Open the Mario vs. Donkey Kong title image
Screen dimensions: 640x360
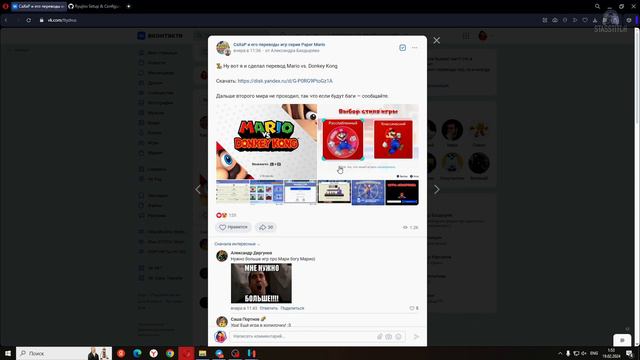(266, 141)
